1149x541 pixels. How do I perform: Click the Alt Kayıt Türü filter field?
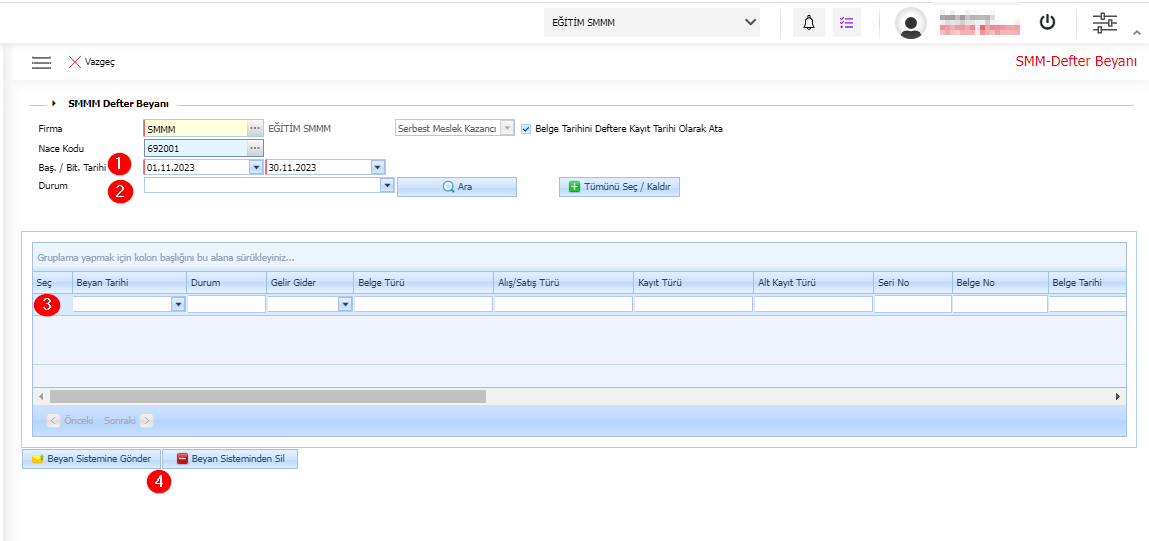pyautogui.click(x=813, y=304)
